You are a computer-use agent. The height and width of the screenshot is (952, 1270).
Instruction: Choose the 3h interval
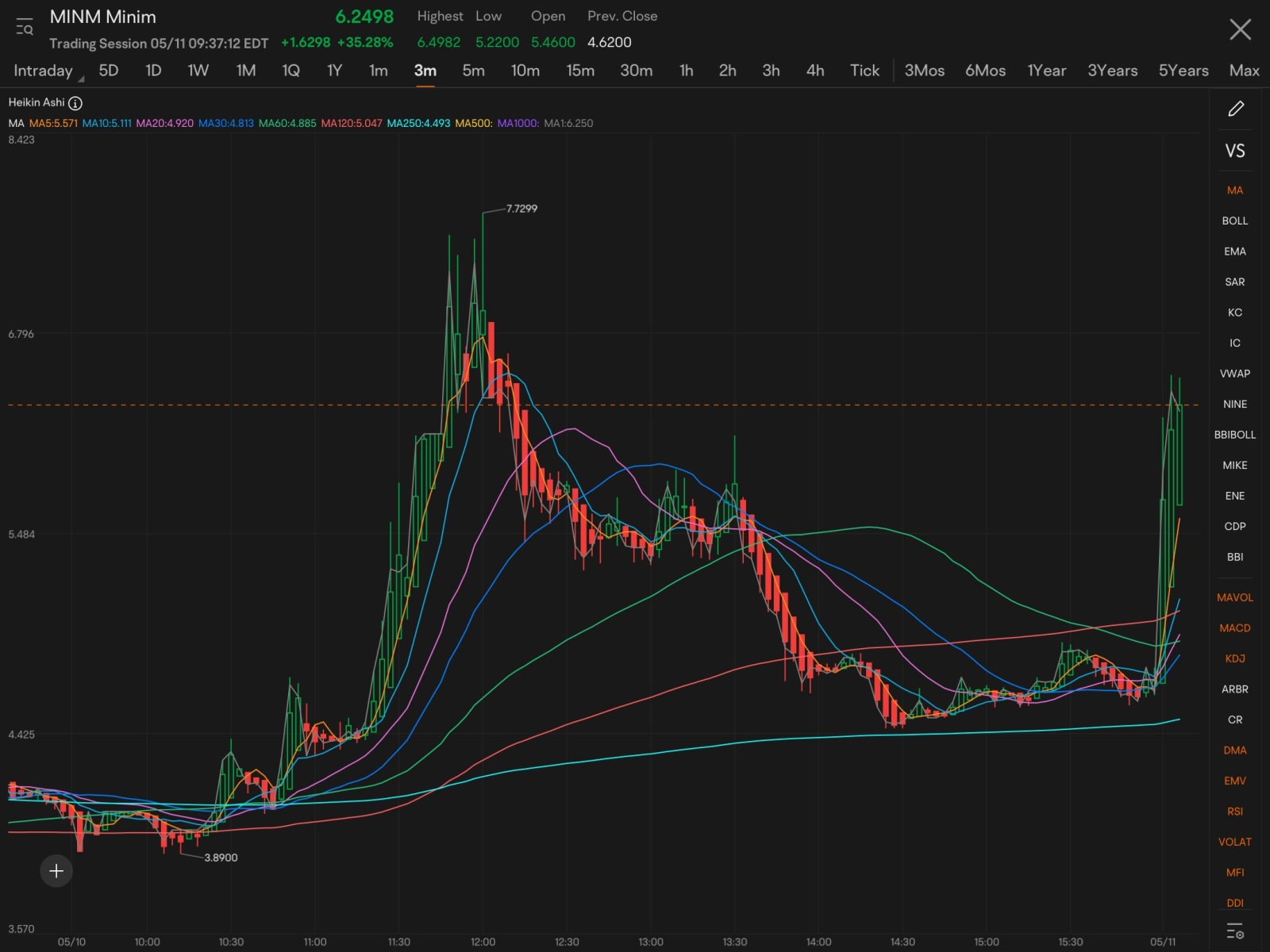tap(772, 71)
